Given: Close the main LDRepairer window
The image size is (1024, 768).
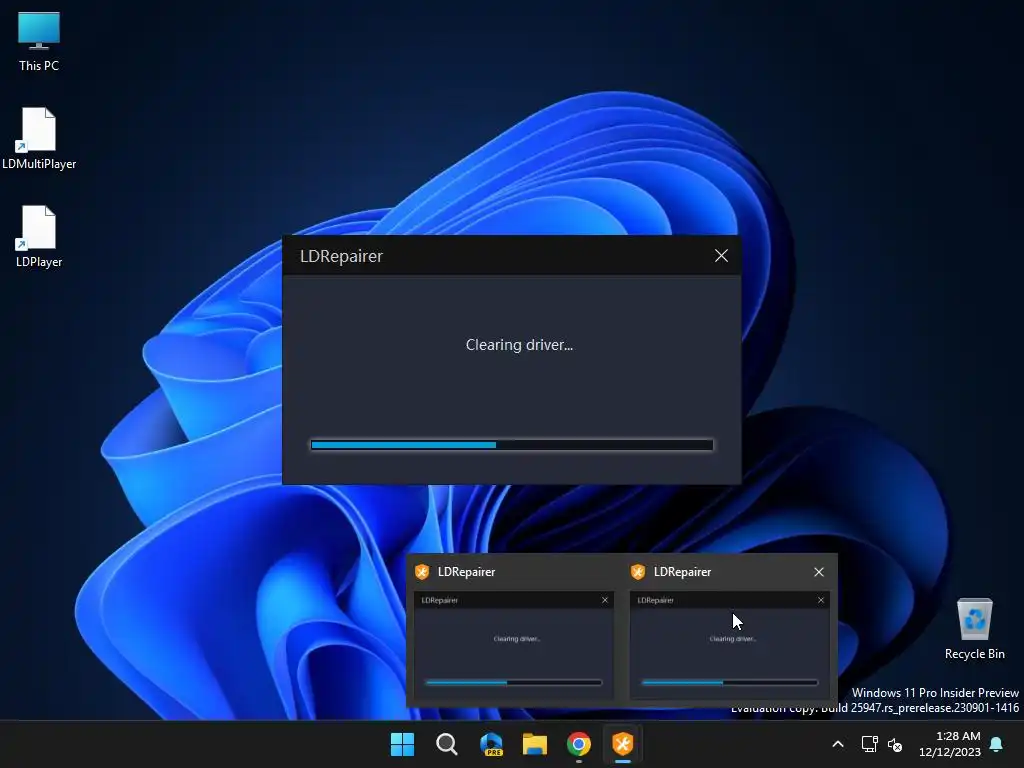Looking at the screenshot, I should (x=721, y=256).
